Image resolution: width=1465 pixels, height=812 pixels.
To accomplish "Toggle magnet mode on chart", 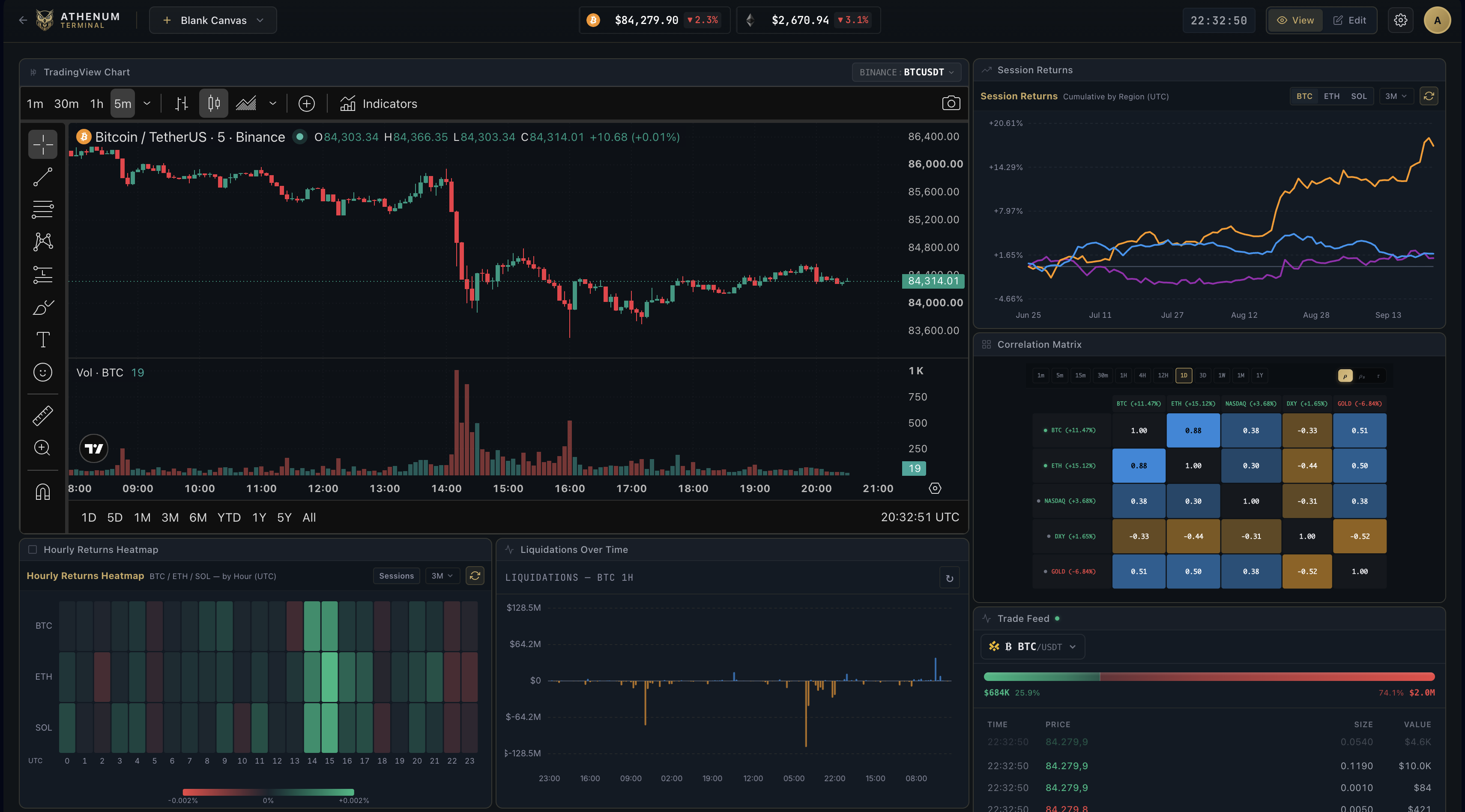I will pos(43,492).
